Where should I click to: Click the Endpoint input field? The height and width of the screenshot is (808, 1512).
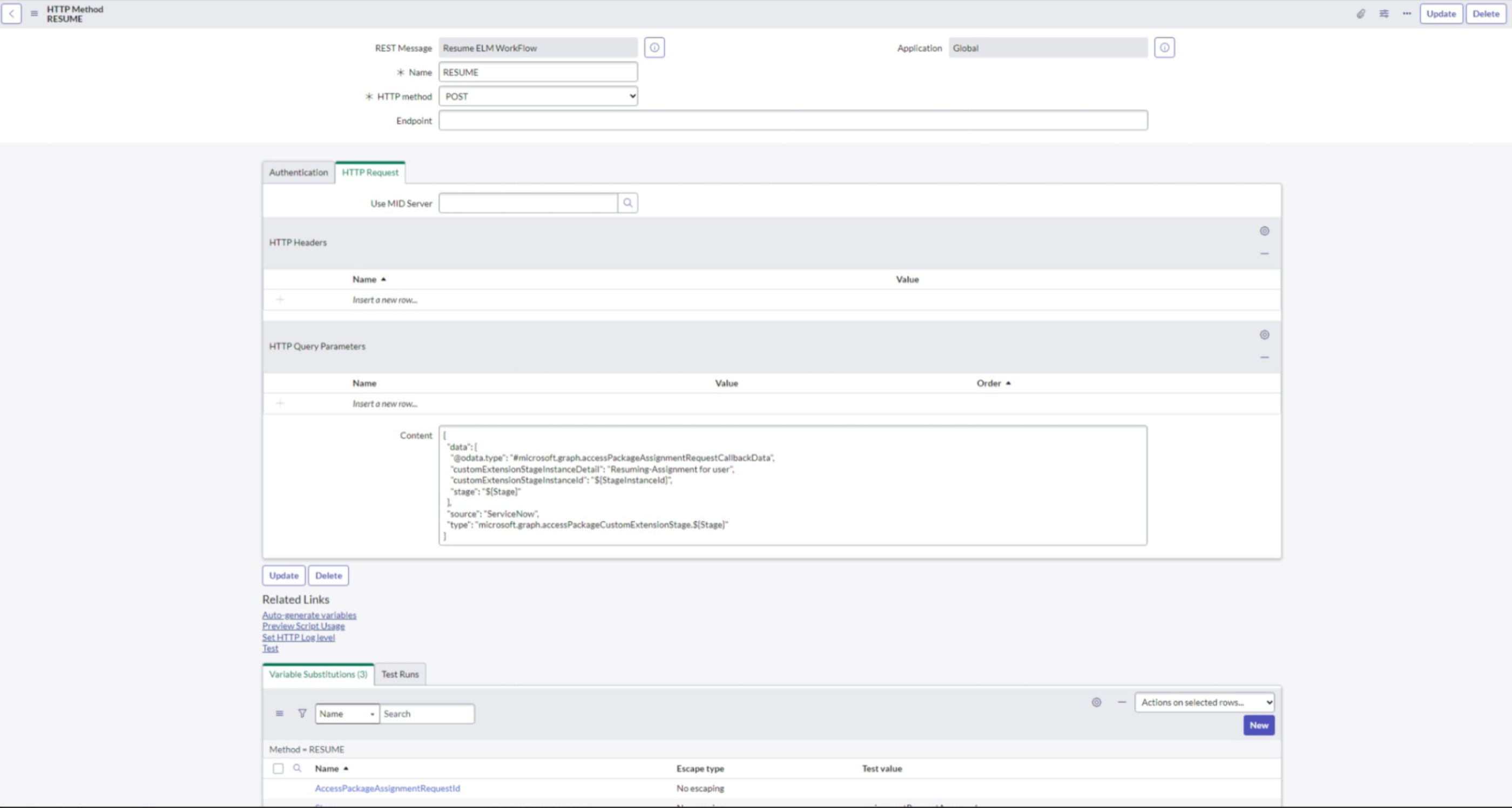pos(793,120)
